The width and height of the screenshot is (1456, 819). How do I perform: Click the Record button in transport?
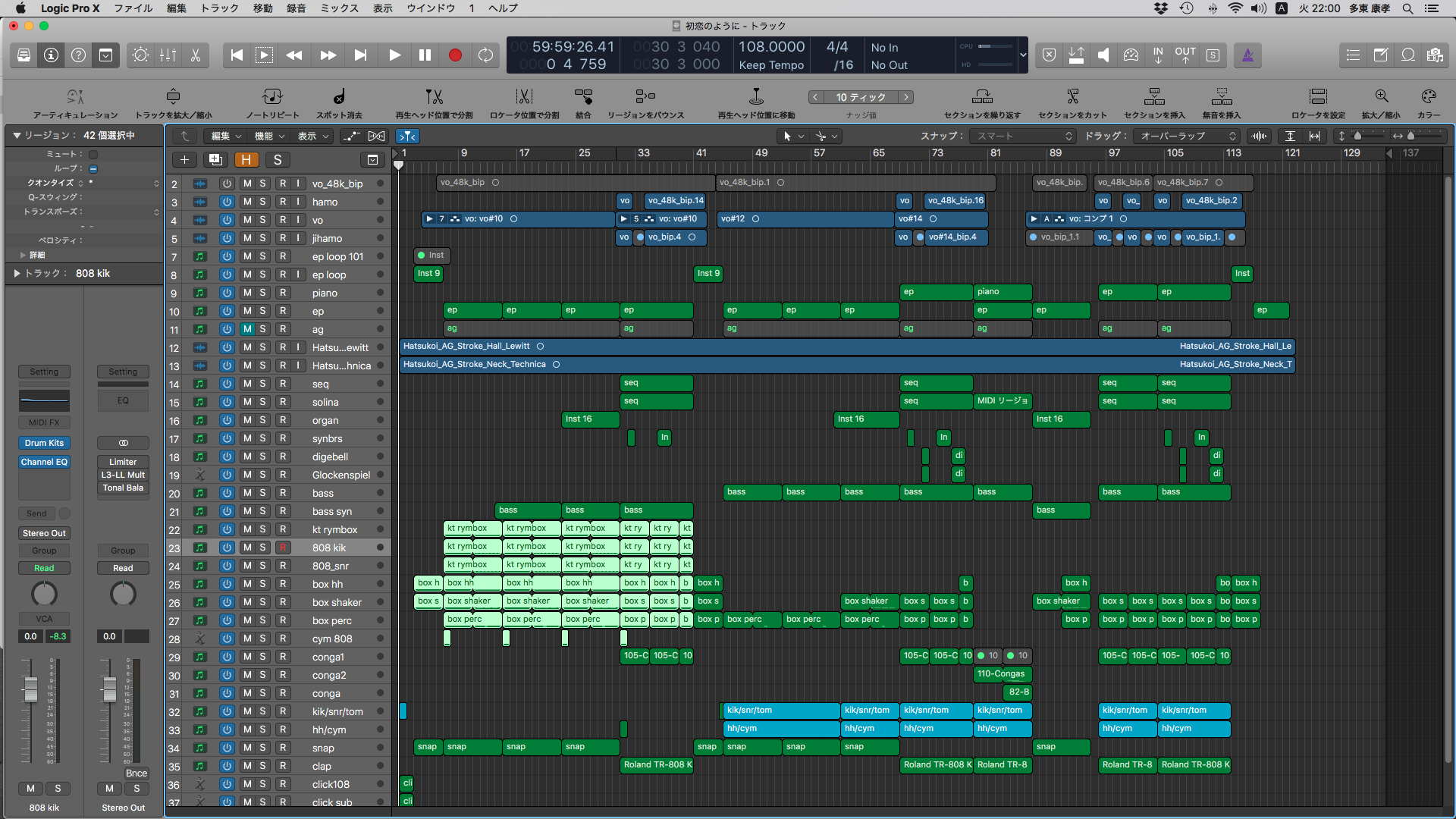[455, 55]
